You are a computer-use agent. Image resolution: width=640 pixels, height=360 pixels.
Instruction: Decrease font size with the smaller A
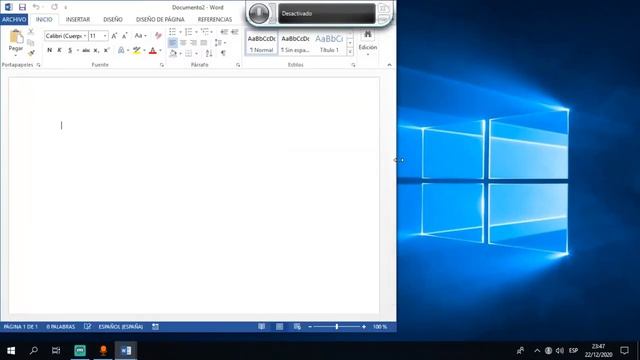pyautogui.click(x=124, y=36)
